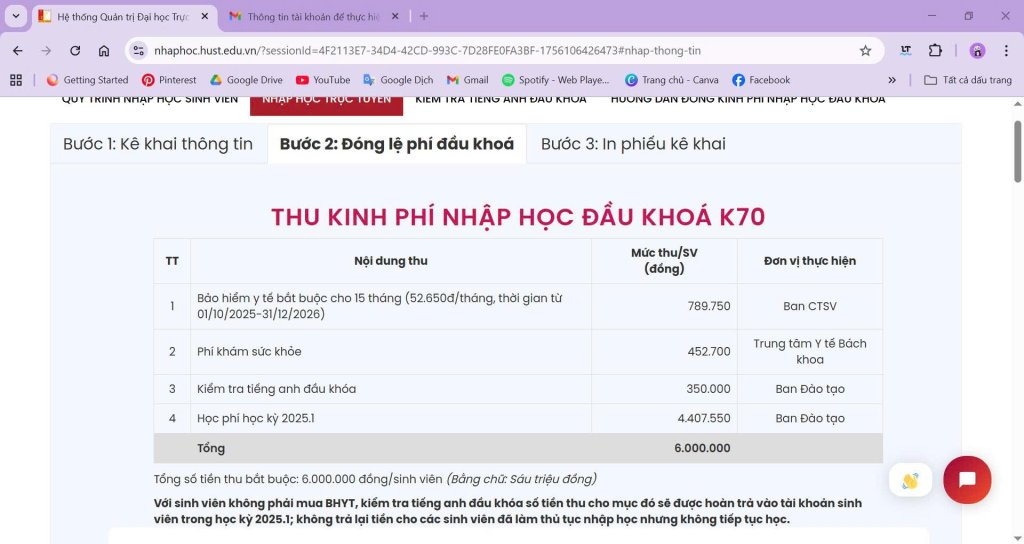The height and width of the screenshot is (544, 1024).
Task: View site information icon in address bar
Action: pos(138,50)
